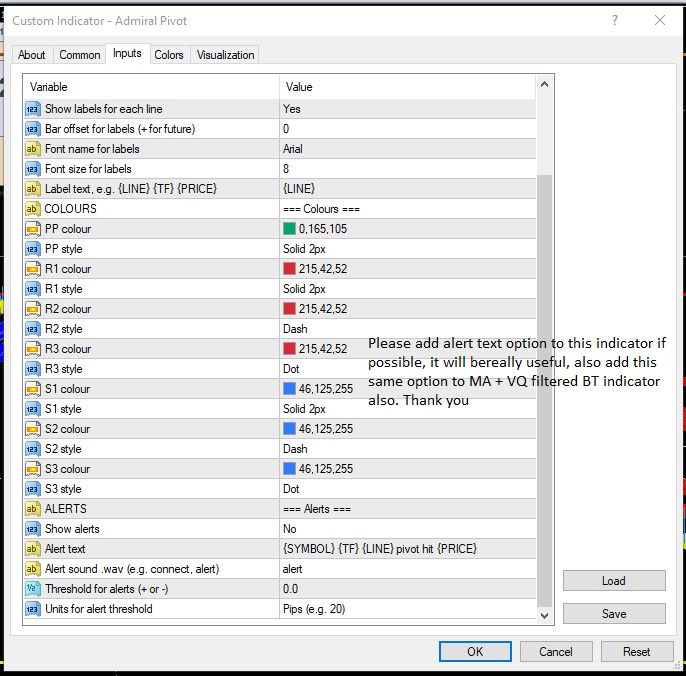Screen dimensions: 686x676
Task: Click the icon beside Show alerts
Action: [33, 529]
